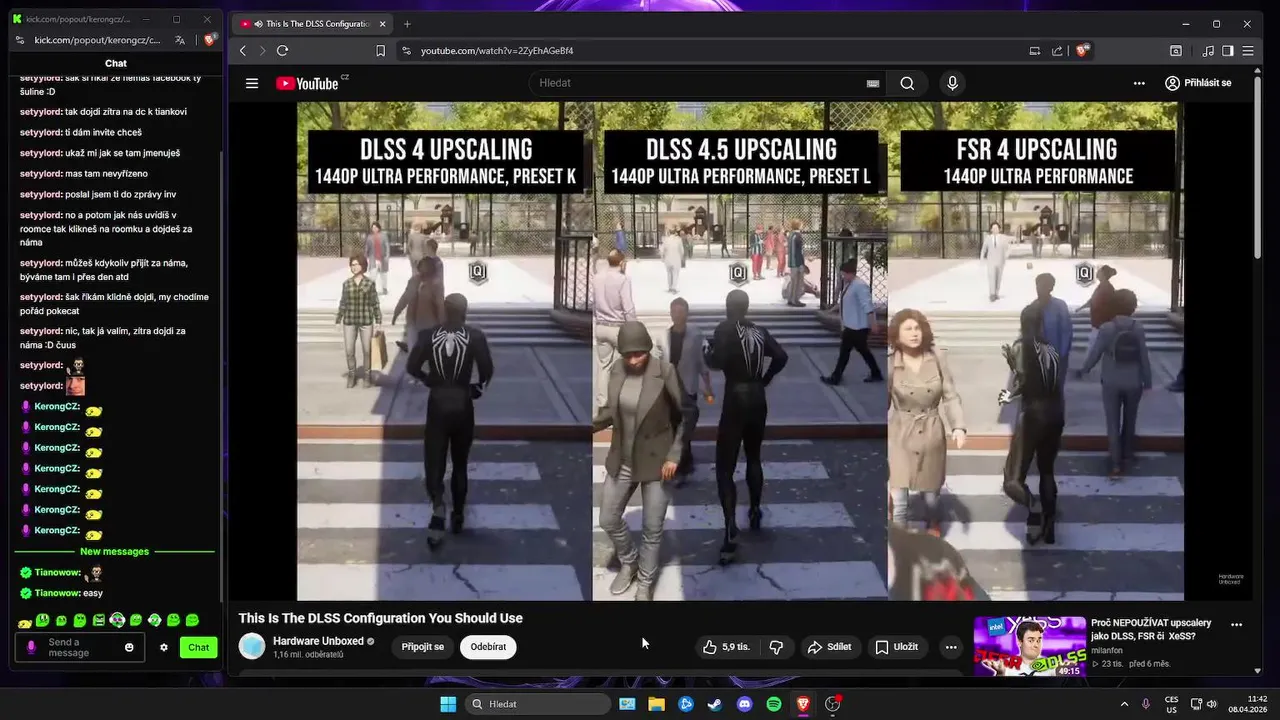Open Steam from the taskbar
Screen dimensions: 1280x720
[714, 704]
